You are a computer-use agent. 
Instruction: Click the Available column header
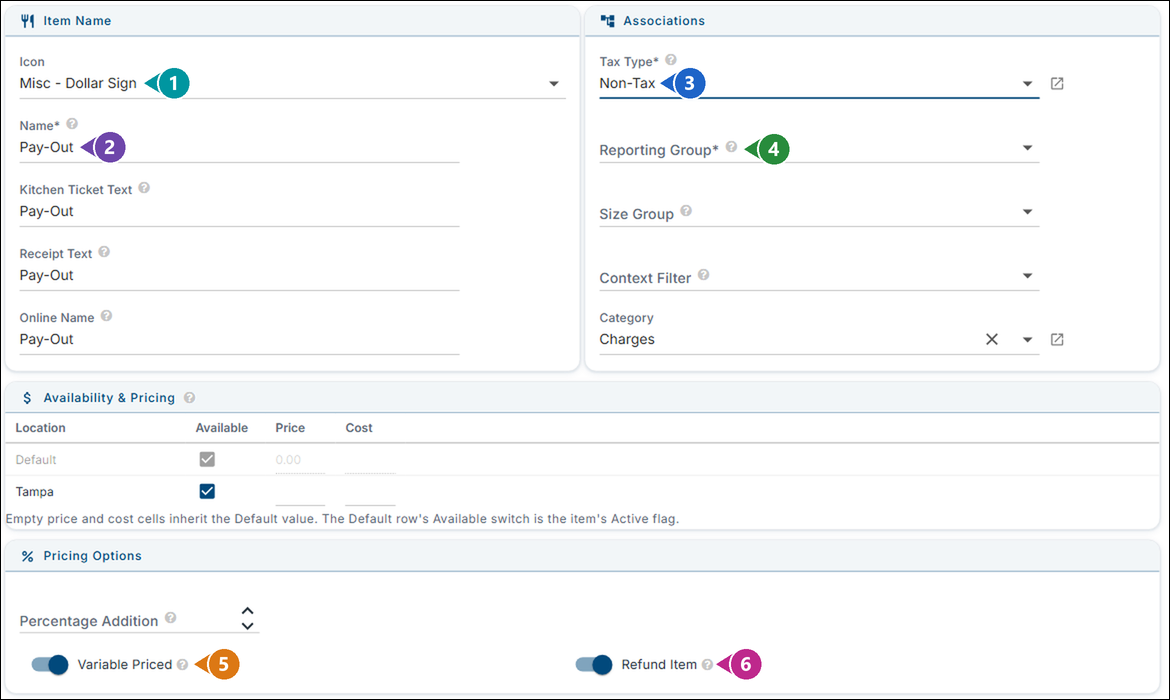click(x=222, y=428)
